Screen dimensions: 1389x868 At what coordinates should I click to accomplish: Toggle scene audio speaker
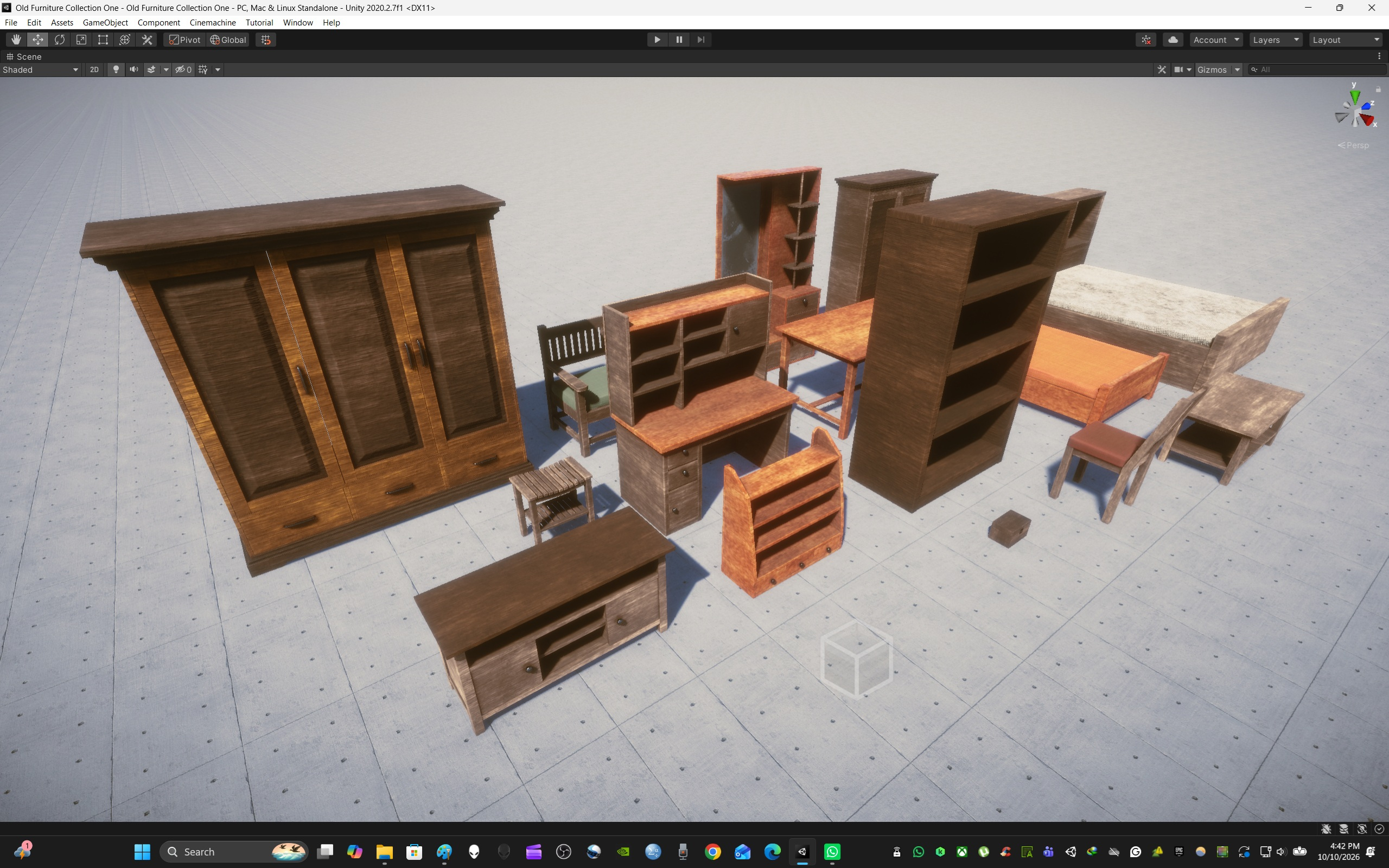click(133, 69)
